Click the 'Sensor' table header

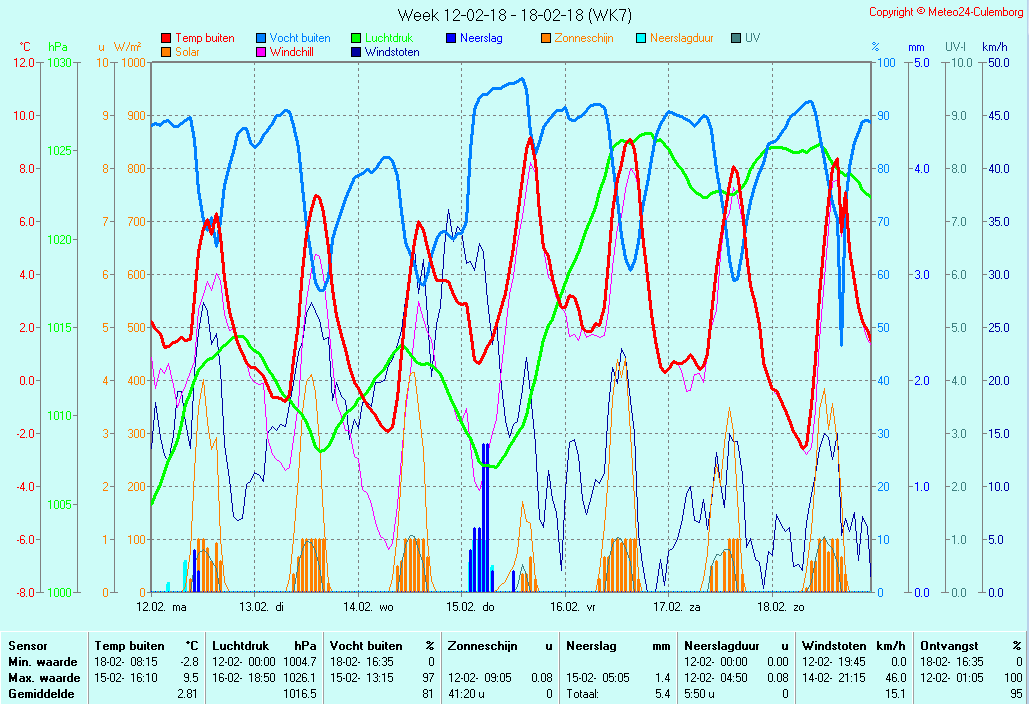pyautogui.click(x=28, y=646)
